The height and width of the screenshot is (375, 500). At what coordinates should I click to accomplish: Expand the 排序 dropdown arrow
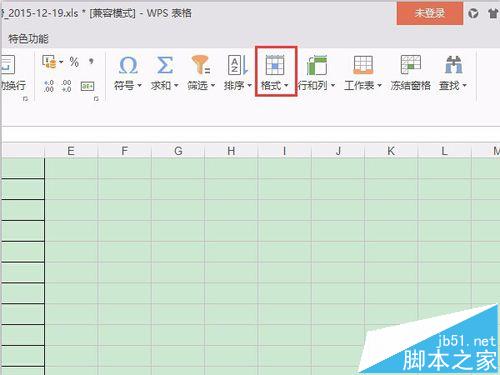pyautogui.click(x=249, y=86)
